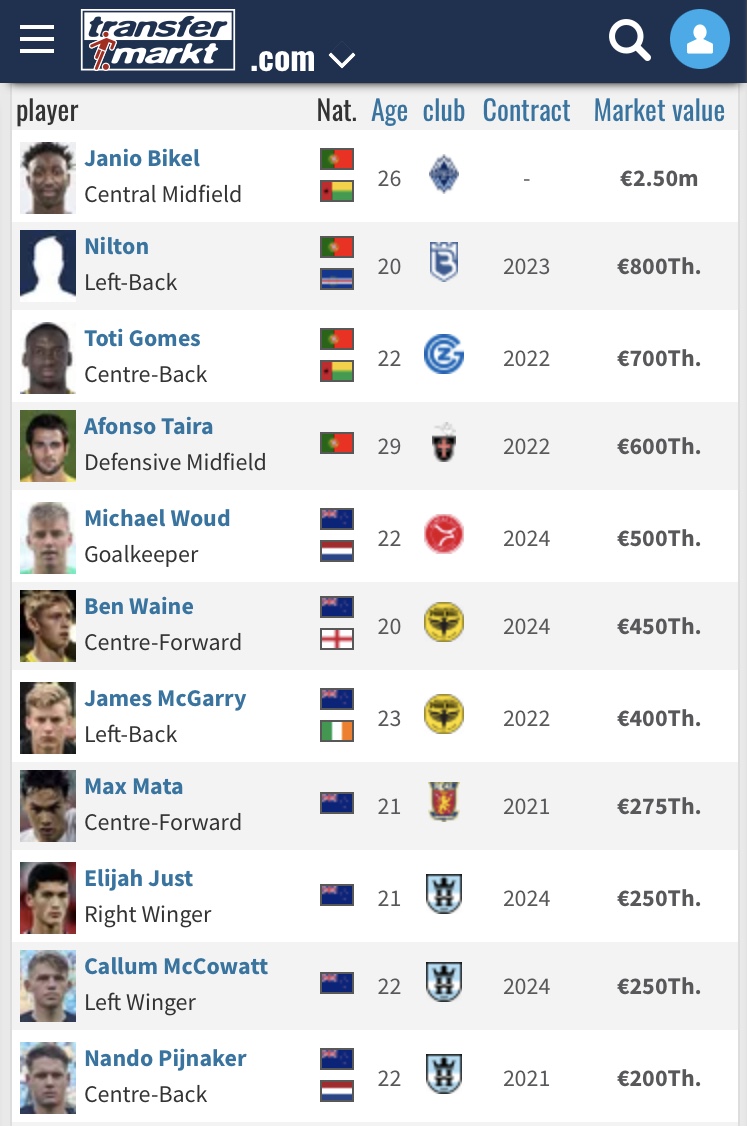This screenshot has height=1126, width=747.
Task: Sort table by Market value column
Action: tap(659, 111)
